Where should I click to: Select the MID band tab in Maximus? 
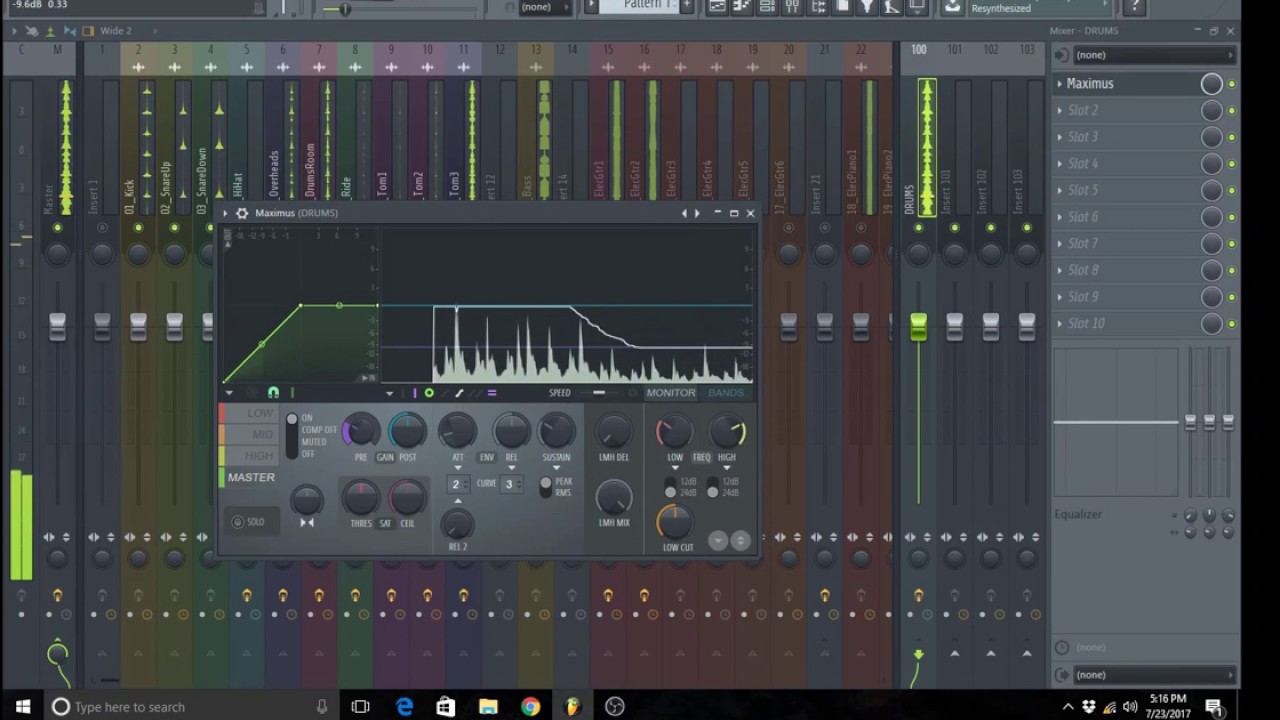pos(248,434)
